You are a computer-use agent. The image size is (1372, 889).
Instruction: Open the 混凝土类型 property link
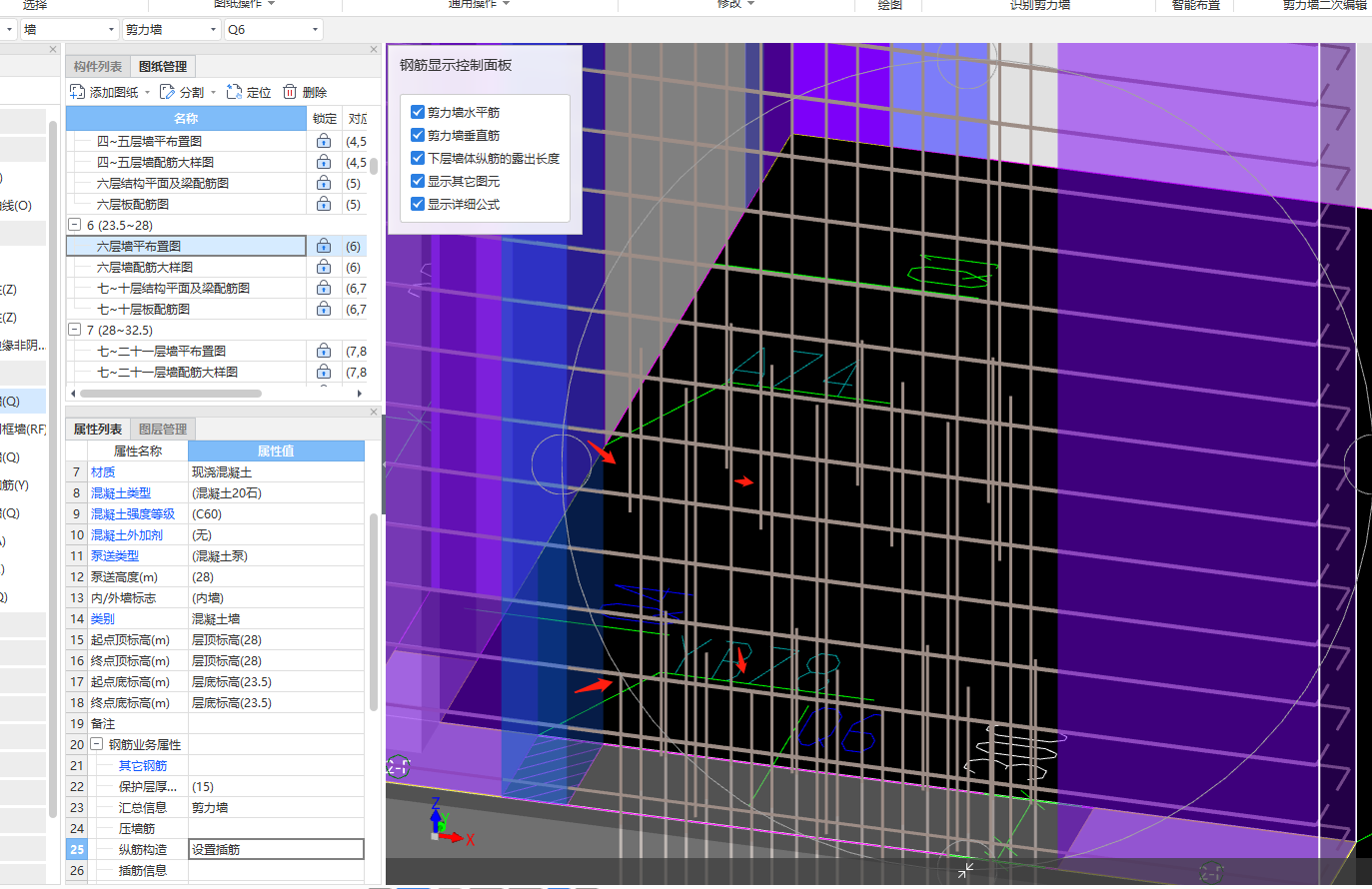[121, 492]
